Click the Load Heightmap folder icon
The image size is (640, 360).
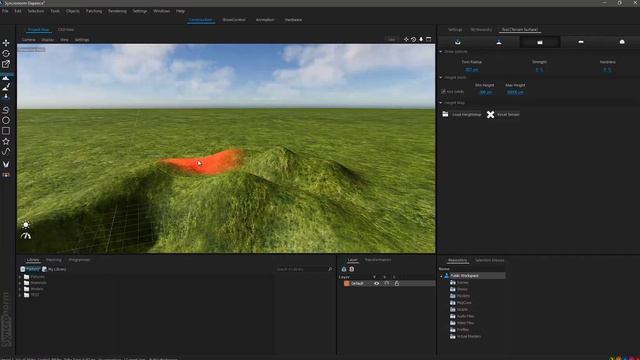445,114
